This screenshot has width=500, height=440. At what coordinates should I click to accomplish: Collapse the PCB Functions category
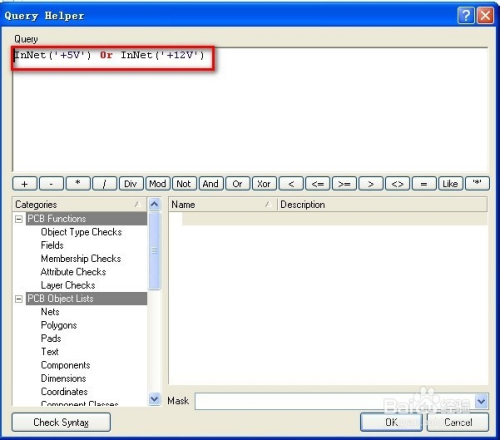coord(19,219)
